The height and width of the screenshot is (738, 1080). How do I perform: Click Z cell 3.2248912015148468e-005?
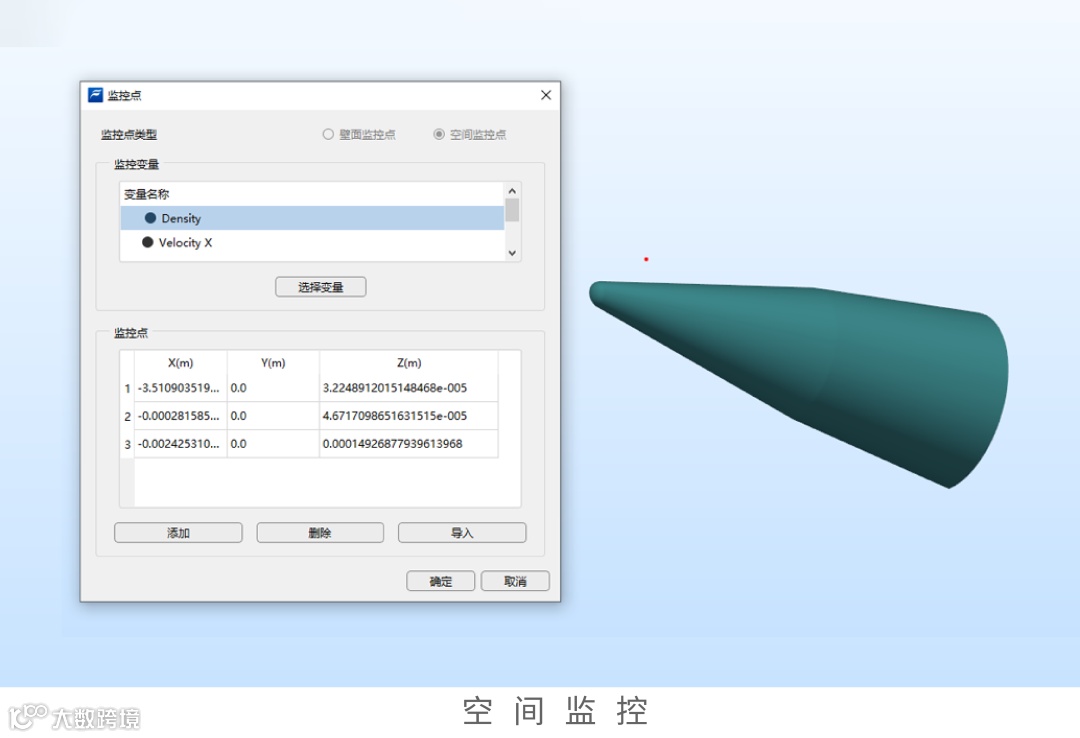tap(409, 388)
